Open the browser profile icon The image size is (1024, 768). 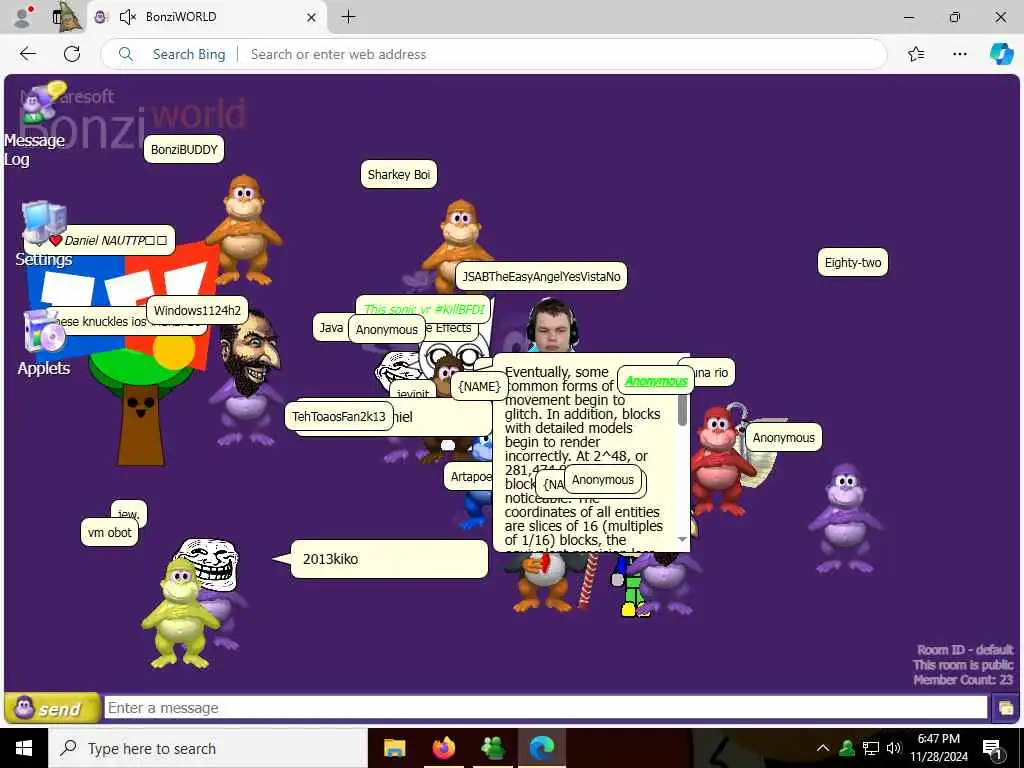[x=24, y=17]
